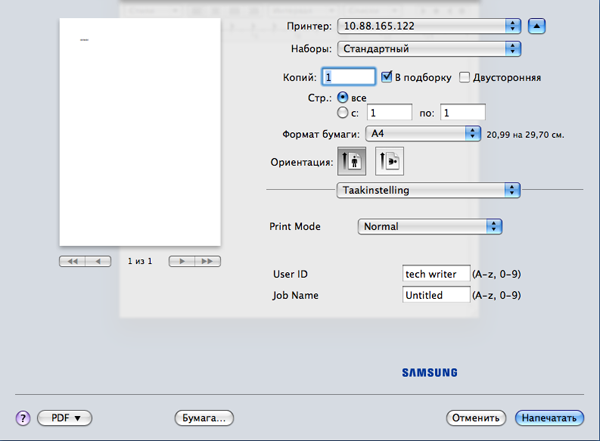Image resolution: width=600 pixels, height=441 pixels.
Task: Click the User ID field 'tech writer'
Action: pos(436,274)
